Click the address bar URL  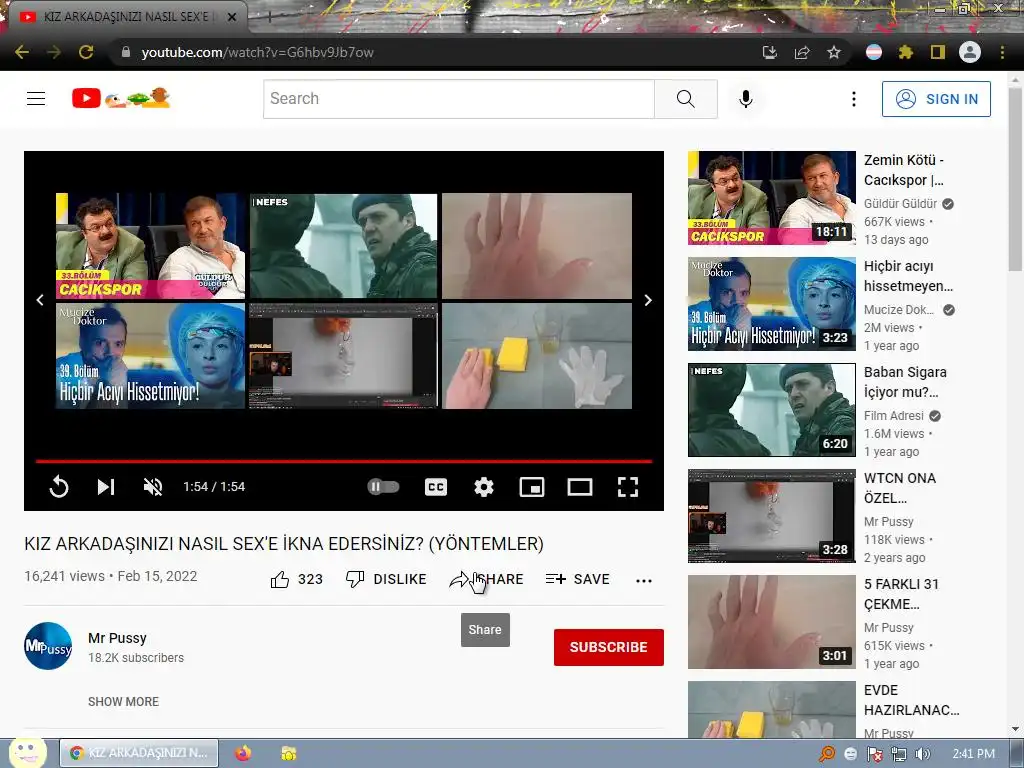257,52
